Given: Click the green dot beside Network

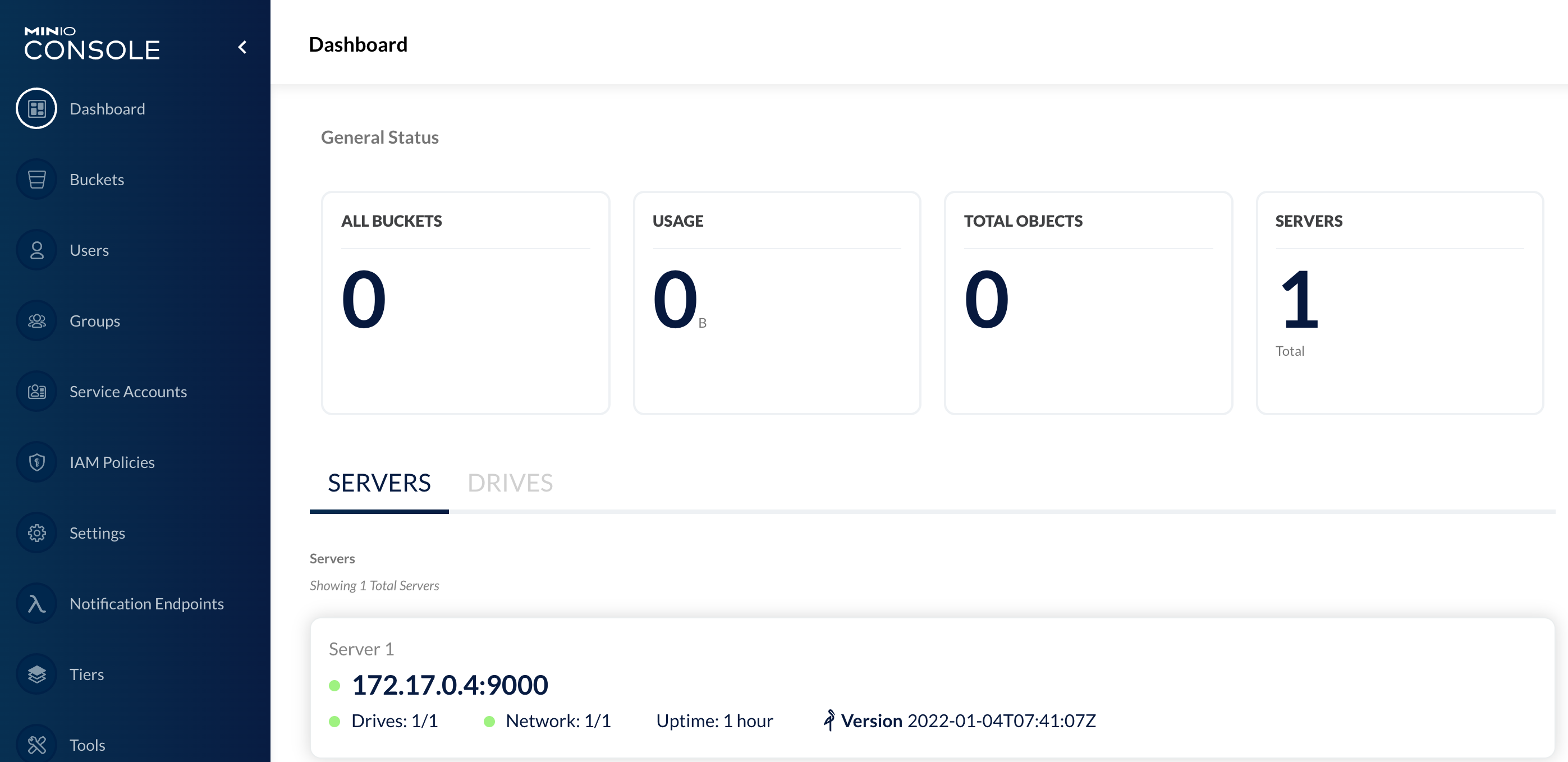Looking at the screenshot, I should [489, 722].
